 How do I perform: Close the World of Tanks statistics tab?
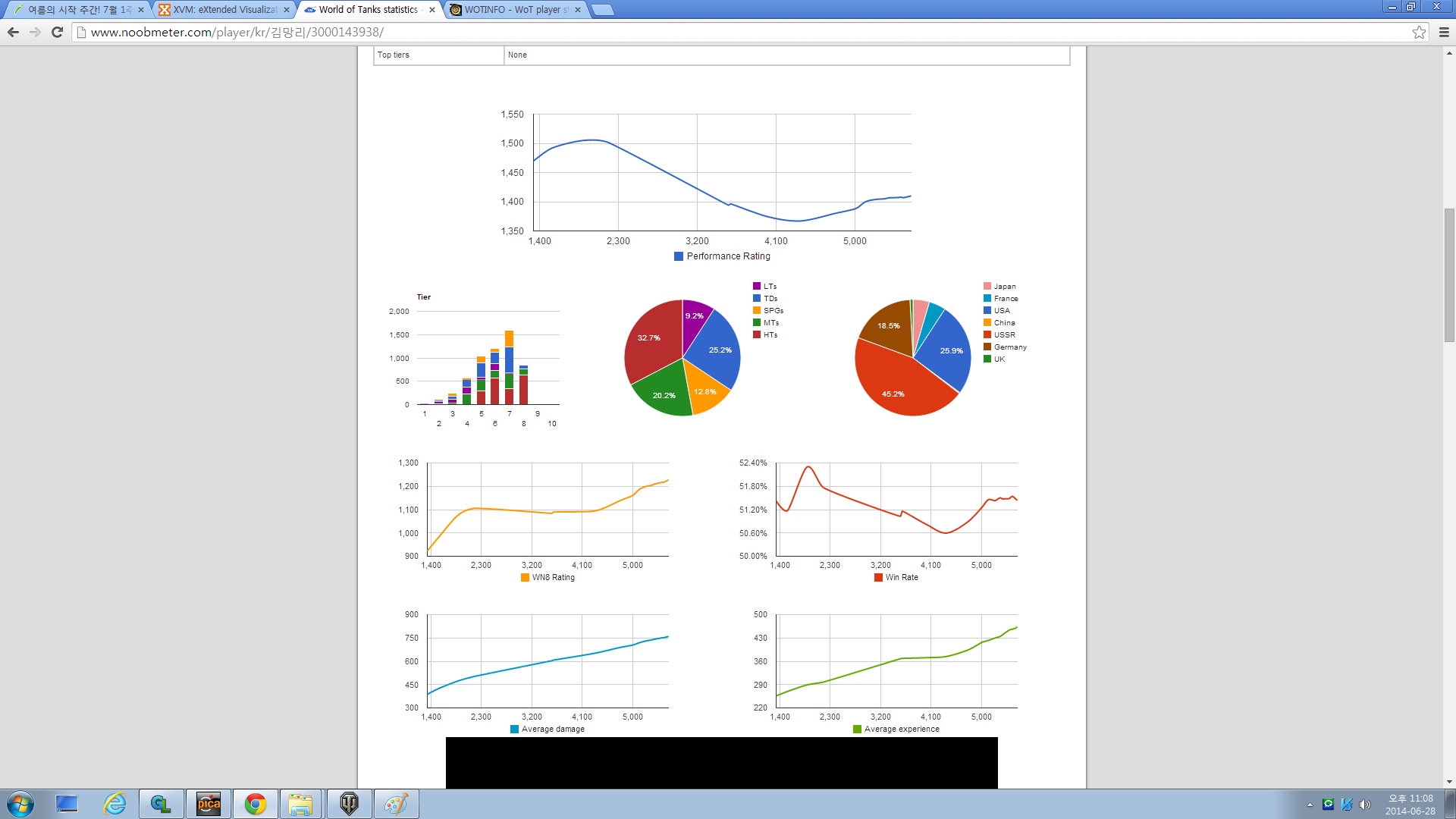pos(432,10)
